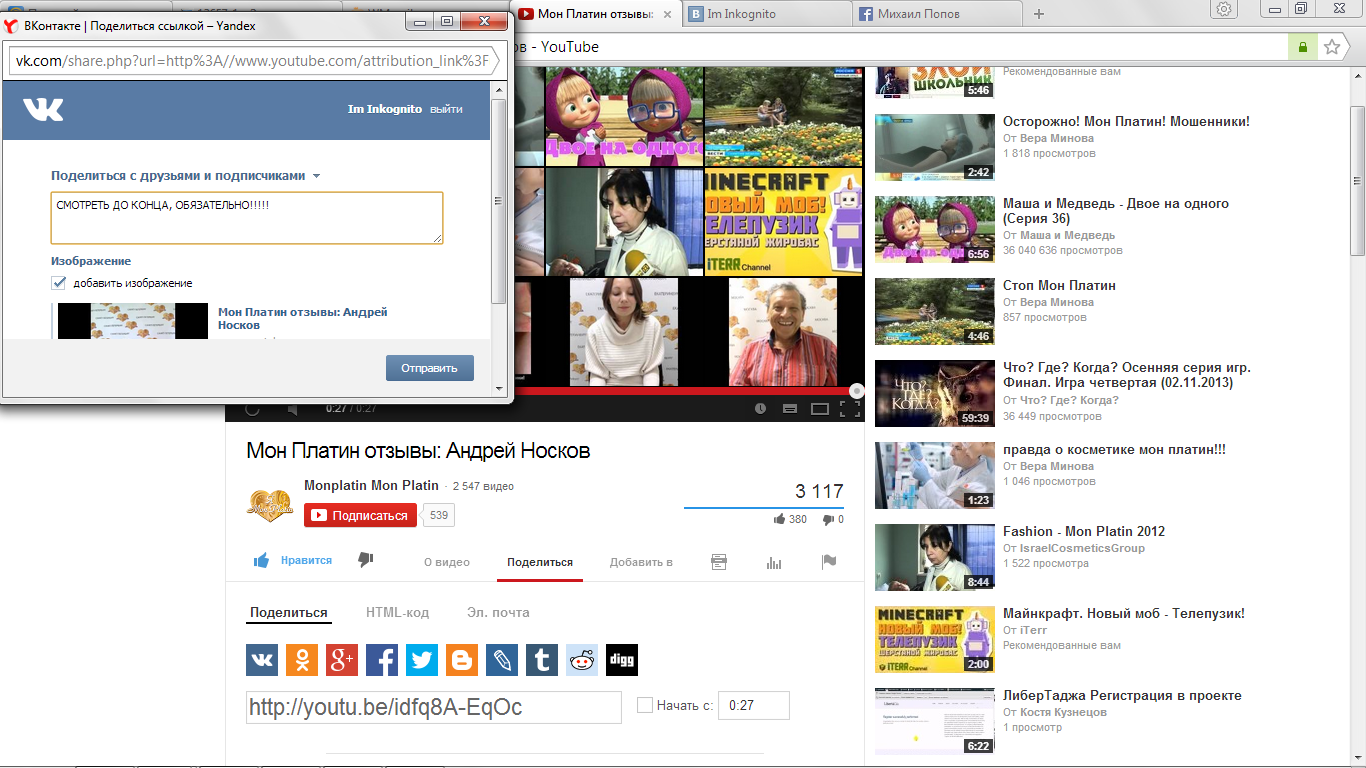Viewport: 1366px width, 768px height.
Task: Report the video with the flag icon
Action: coord(829,562)
